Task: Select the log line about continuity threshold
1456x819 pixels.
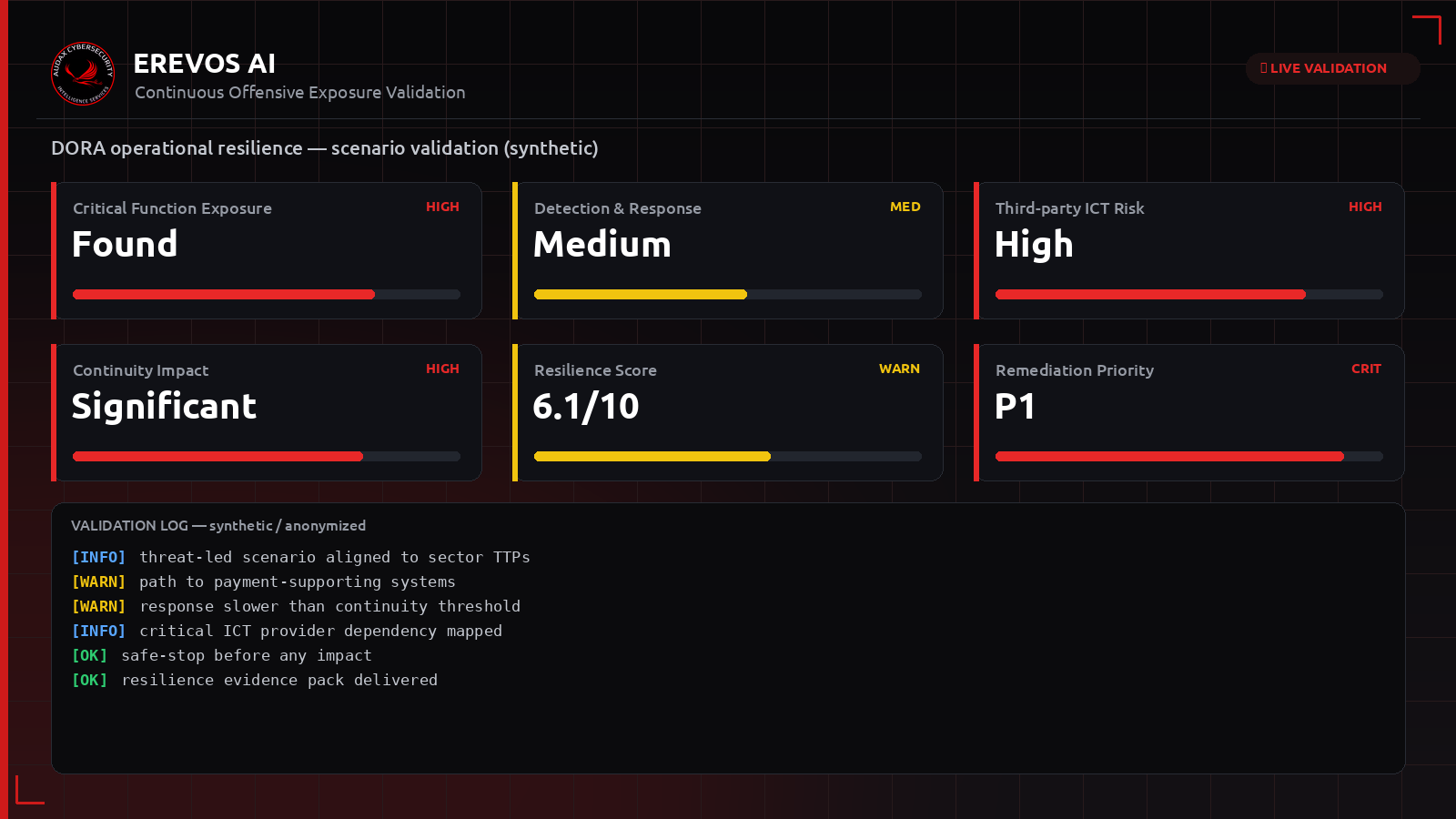Action: coord(297,606)
